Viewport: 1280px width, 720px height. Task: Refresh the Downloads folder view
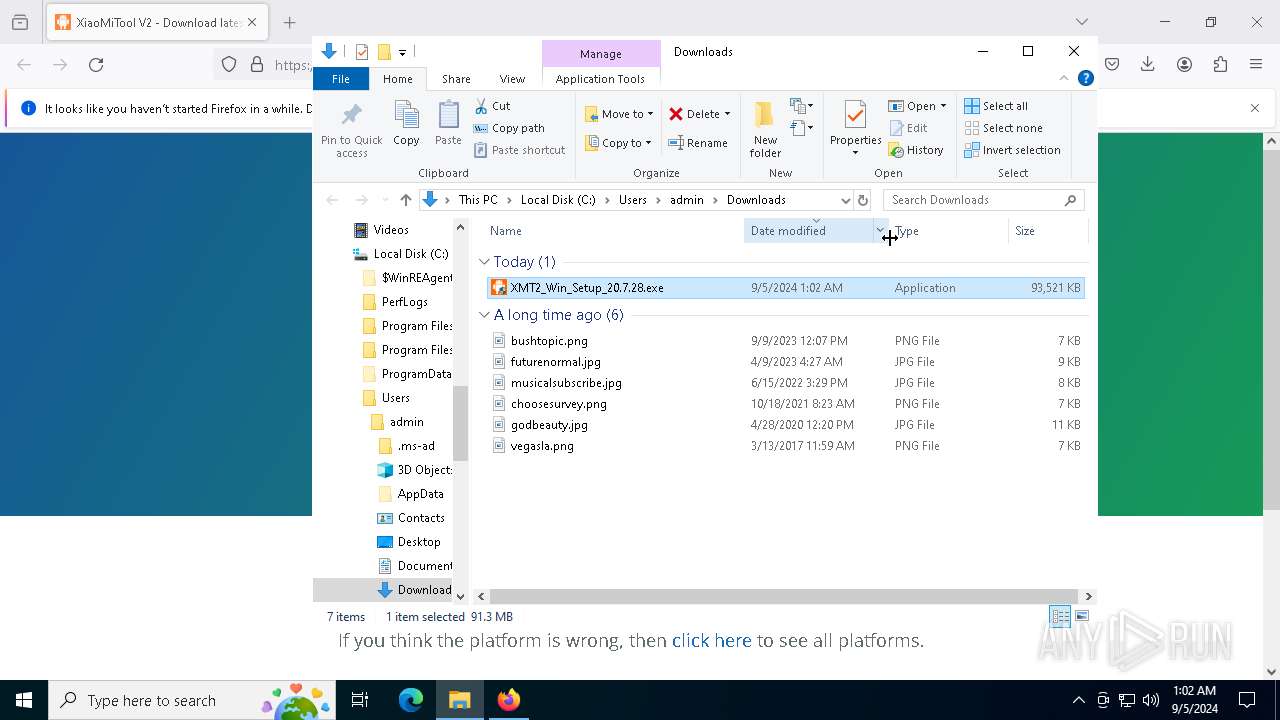tap(863, 200)
